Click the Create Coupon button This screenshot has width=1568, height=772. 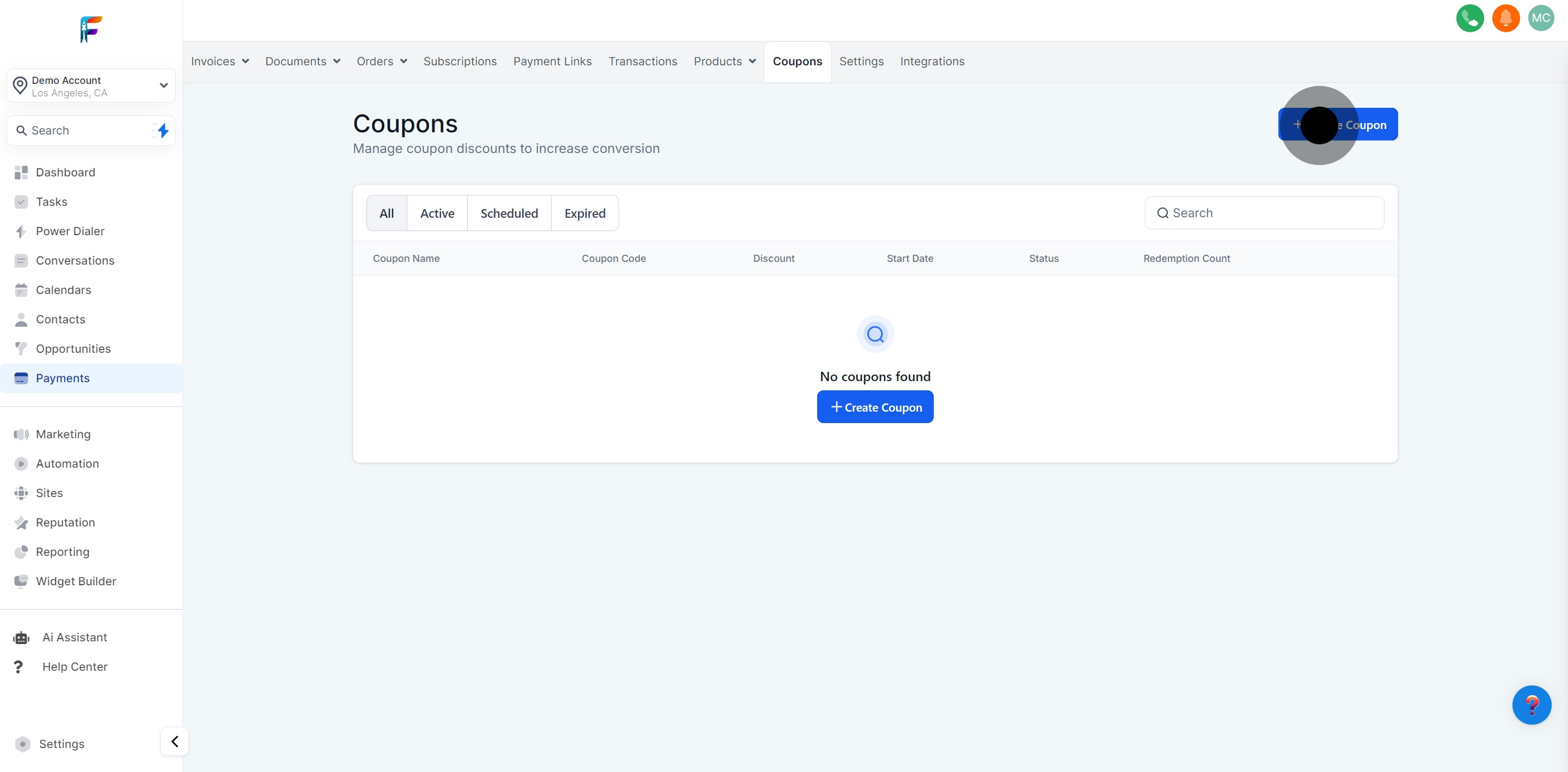[x=875, y=407]
